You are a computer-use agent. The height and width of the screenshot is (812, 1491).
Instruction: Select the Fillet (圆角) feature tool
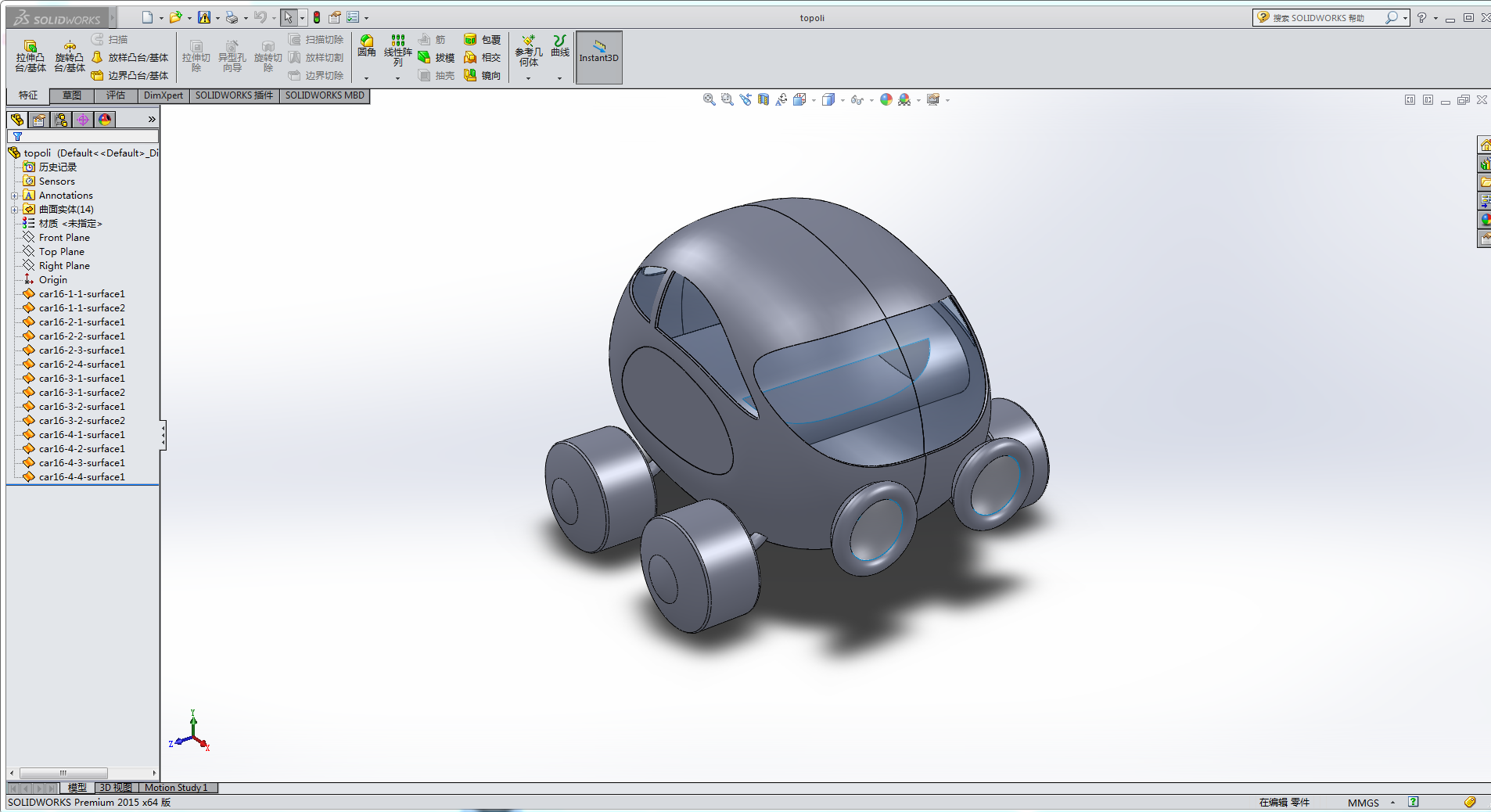point(366,45)
